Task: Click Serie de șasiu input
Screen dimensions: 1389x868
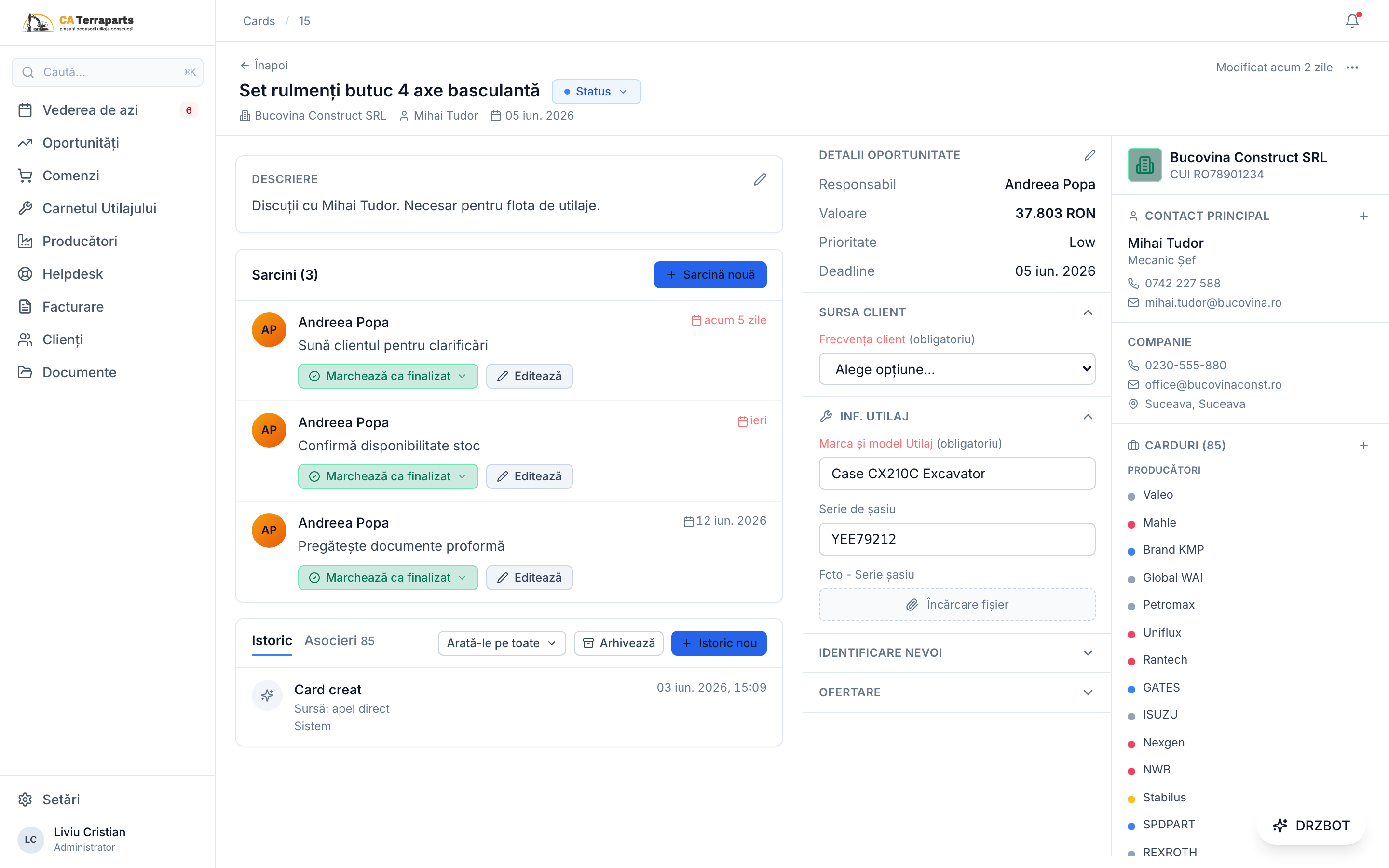Action: click(x=956, y=539)
